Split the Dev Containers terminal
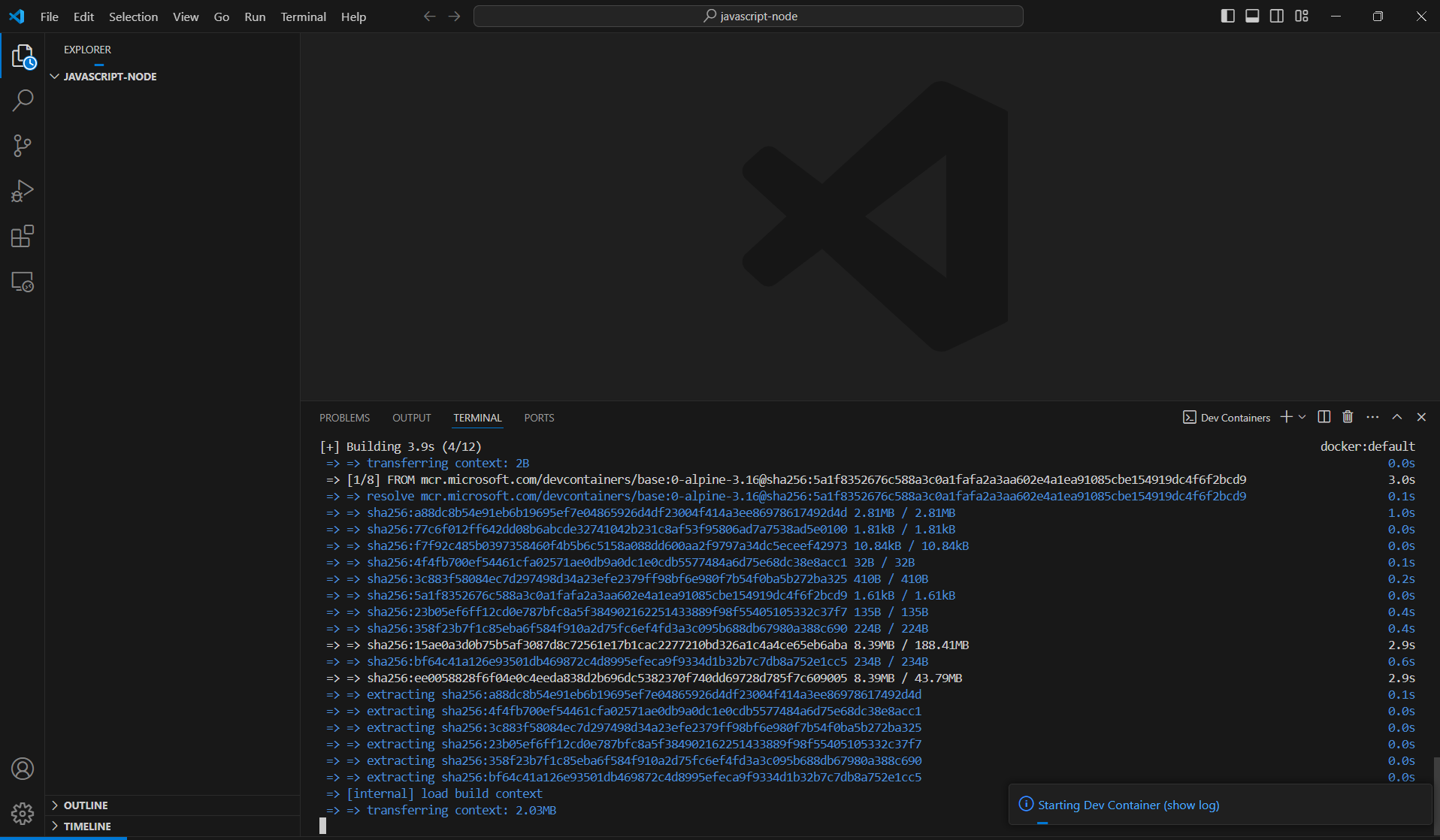The image size is (1440, 840). tap(1324, 417)
